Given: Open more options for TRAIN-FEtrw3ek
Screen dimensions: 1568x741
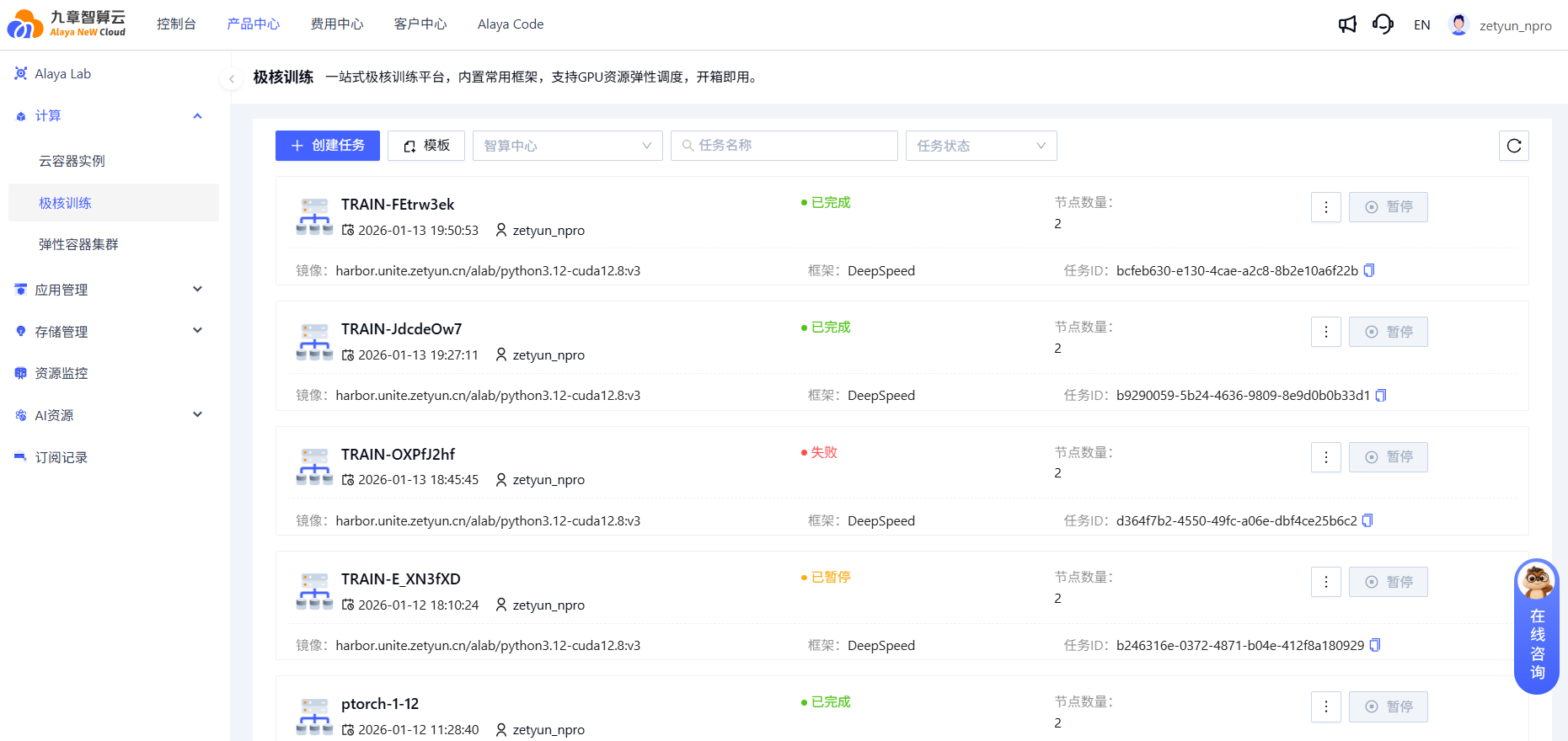Looking at the screenshot, I should 1326,207.
